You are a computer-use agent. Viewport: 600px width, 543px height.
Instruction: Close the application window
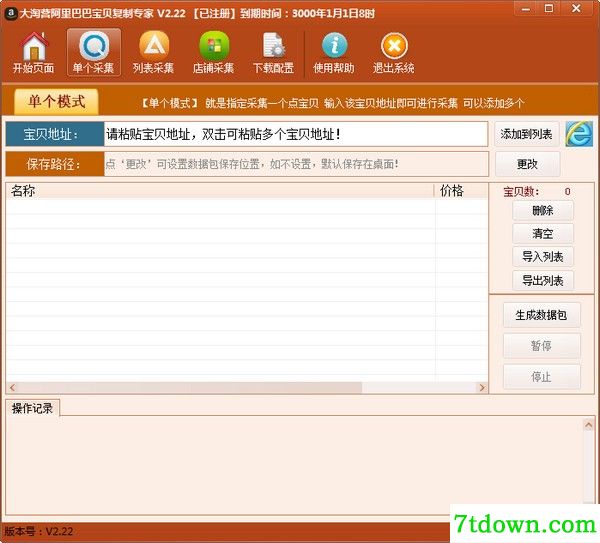(576, 9)
